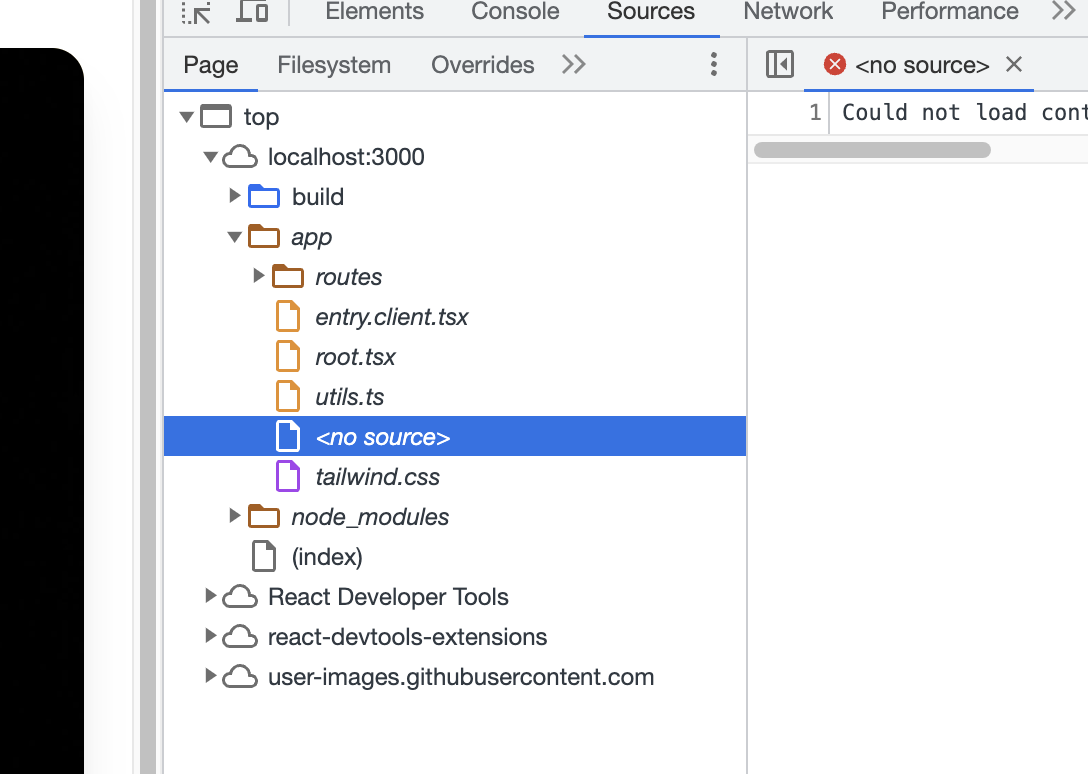Collapse the app folder tree
1088x774 pixels.
[234, 236]
